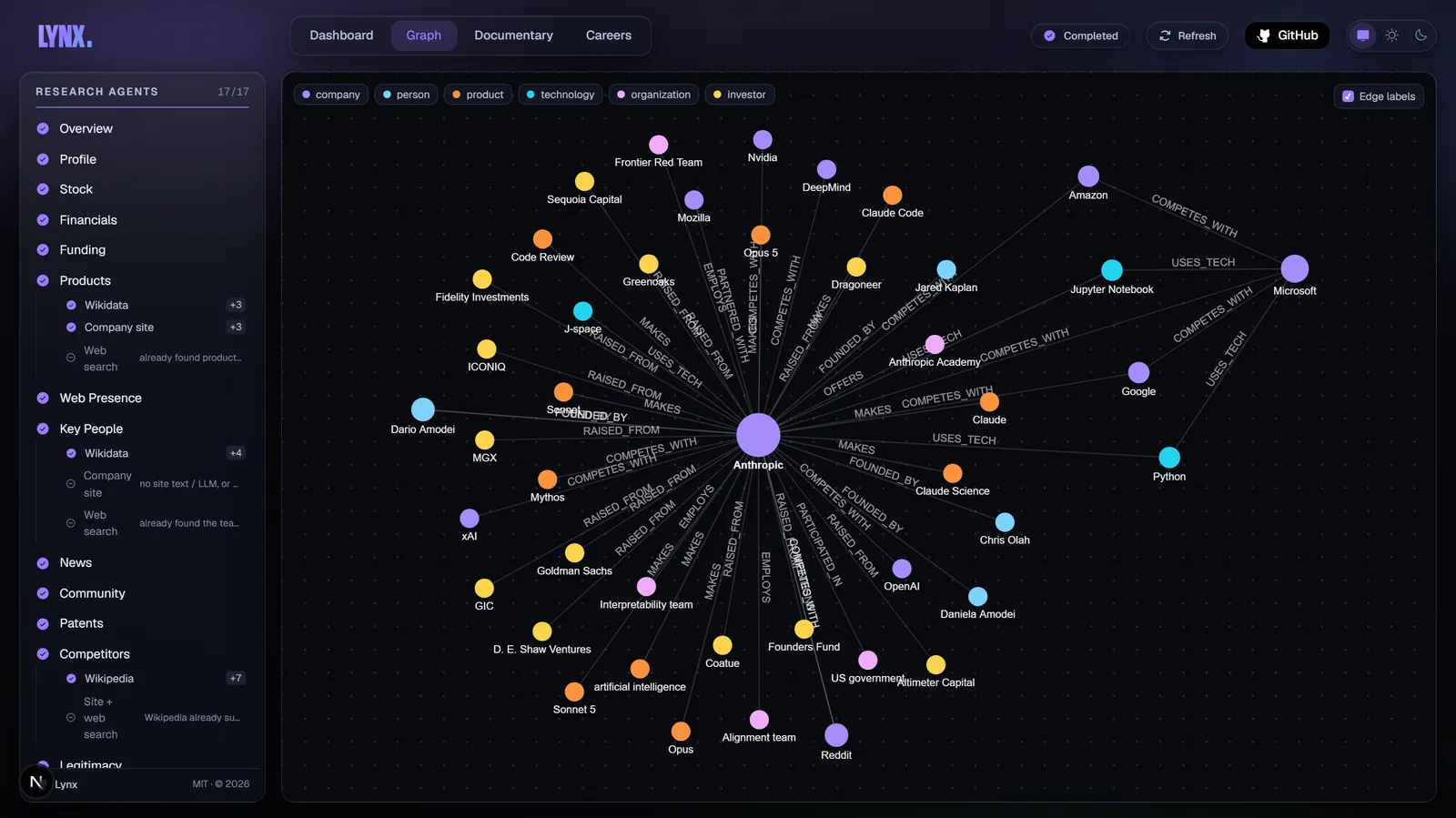Click the Google graph node

[x=1138, y=372]
